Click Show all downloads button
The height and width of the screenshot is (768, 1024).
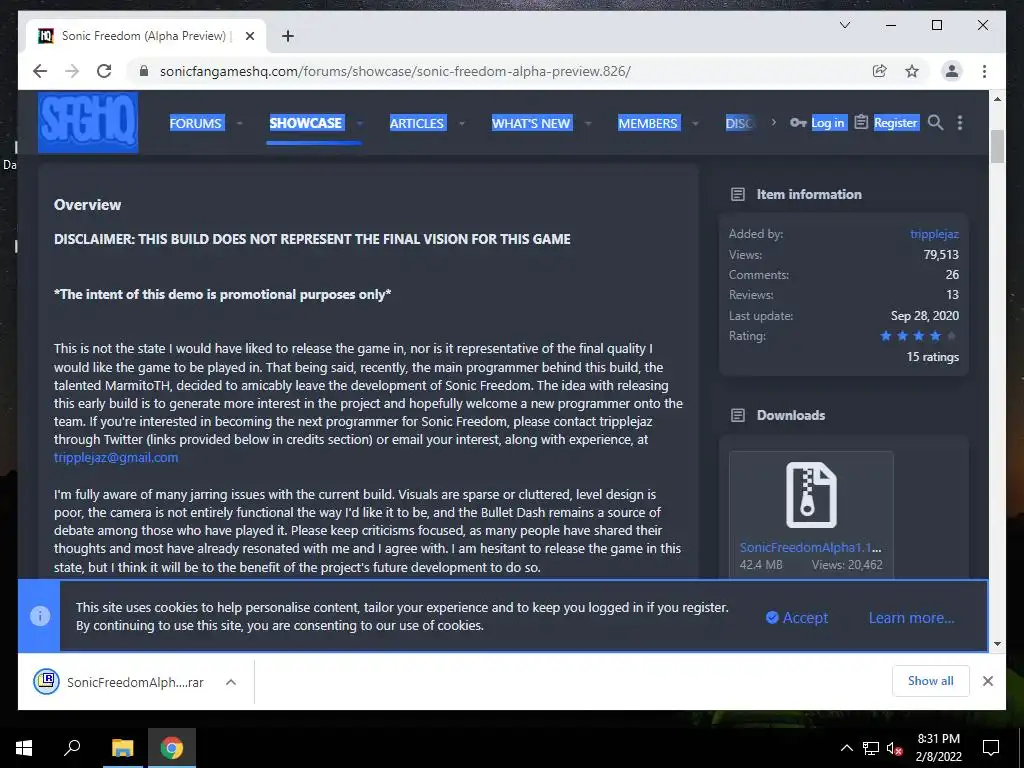click(931, 681)
